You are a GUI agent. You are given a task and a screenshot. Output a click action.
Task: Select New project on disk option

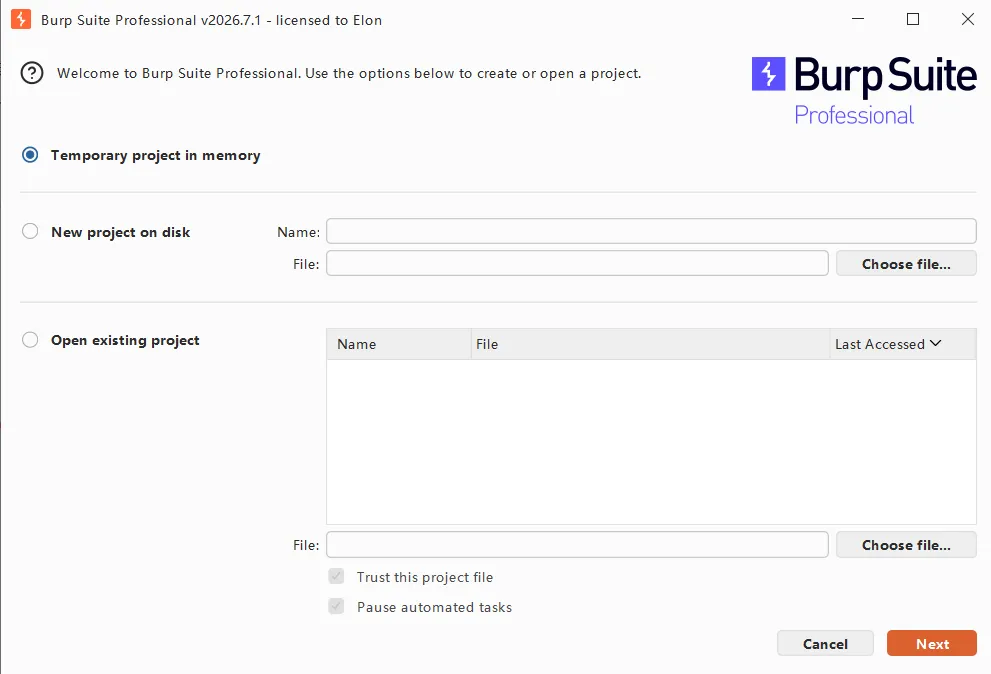[30, 231]
